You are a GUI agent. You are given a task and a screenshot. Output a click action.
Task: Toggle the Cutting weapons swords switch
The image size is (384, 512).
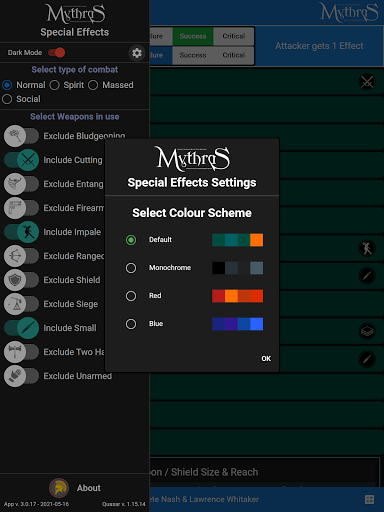21,160
